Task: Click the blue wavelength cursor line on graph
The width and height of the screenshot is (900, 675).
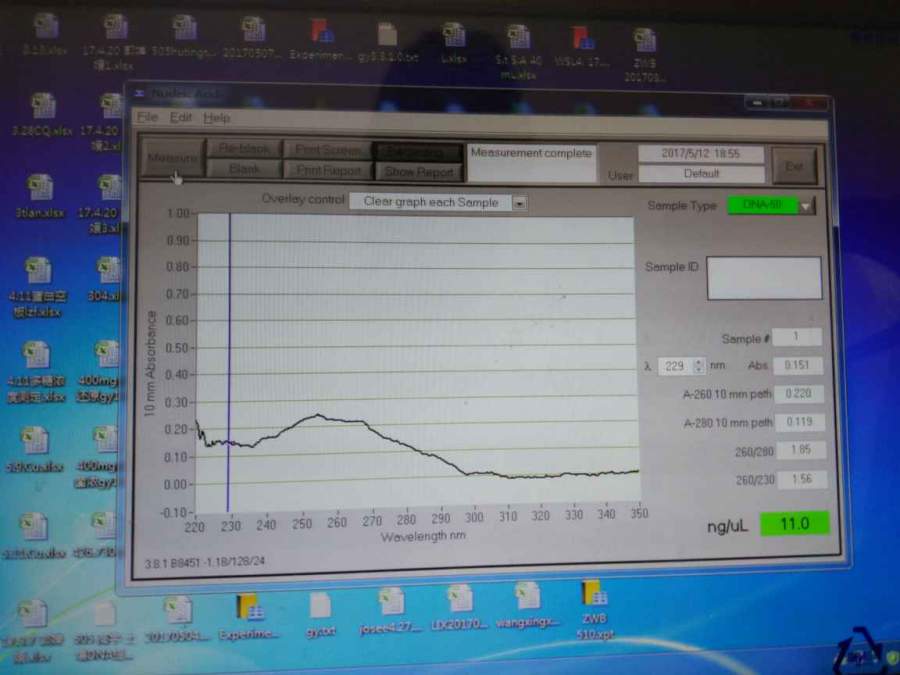Action: pyautogui.click(x=228, y=362)
